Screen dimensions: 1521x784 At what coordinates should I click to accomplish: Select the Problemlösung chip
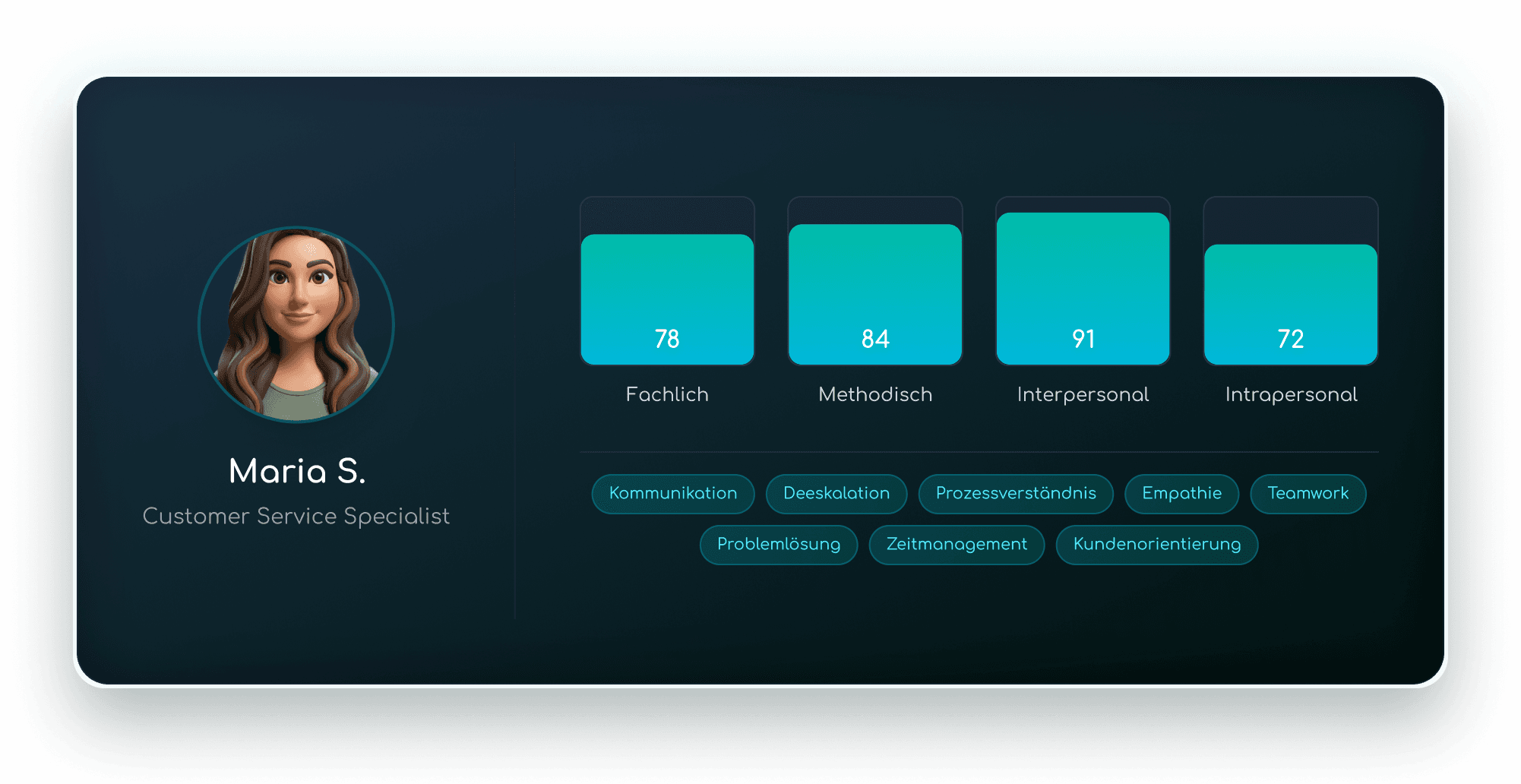(x=779, y=545)
